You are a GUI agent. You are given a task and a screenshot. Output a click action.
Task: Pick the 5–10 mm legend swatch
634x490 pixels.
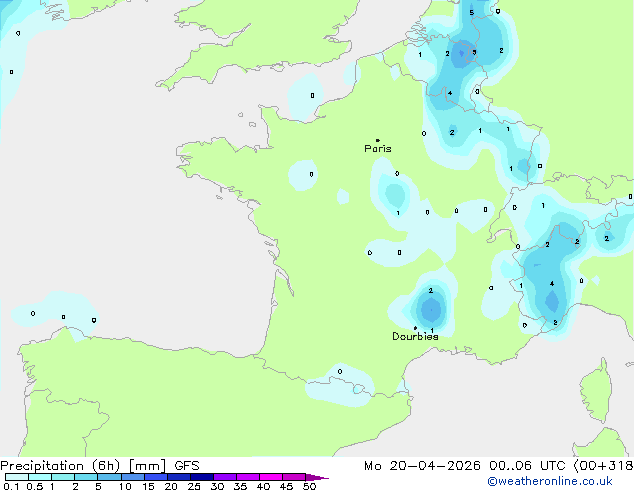click(109, 477)
